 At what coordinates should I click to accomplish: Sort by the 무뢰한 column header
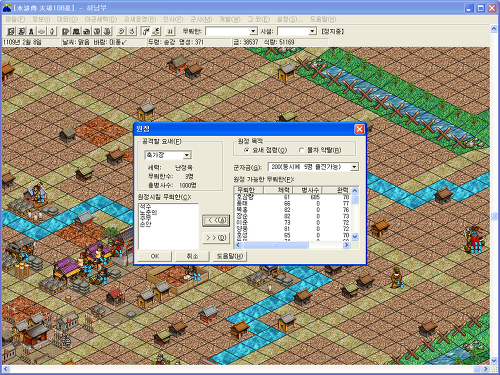click(x=249, y=190)
